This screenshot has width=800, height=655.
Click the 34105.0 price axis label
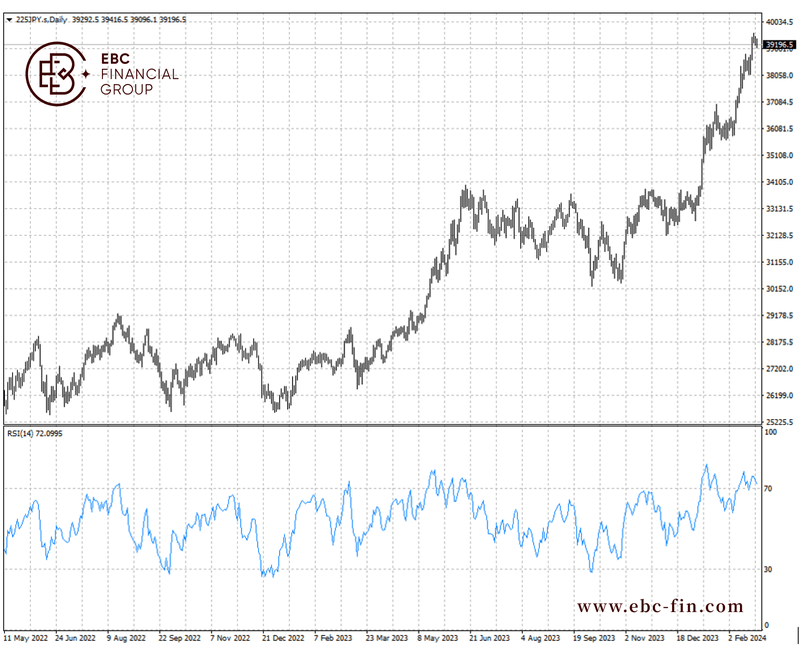(x=778, y=182)
